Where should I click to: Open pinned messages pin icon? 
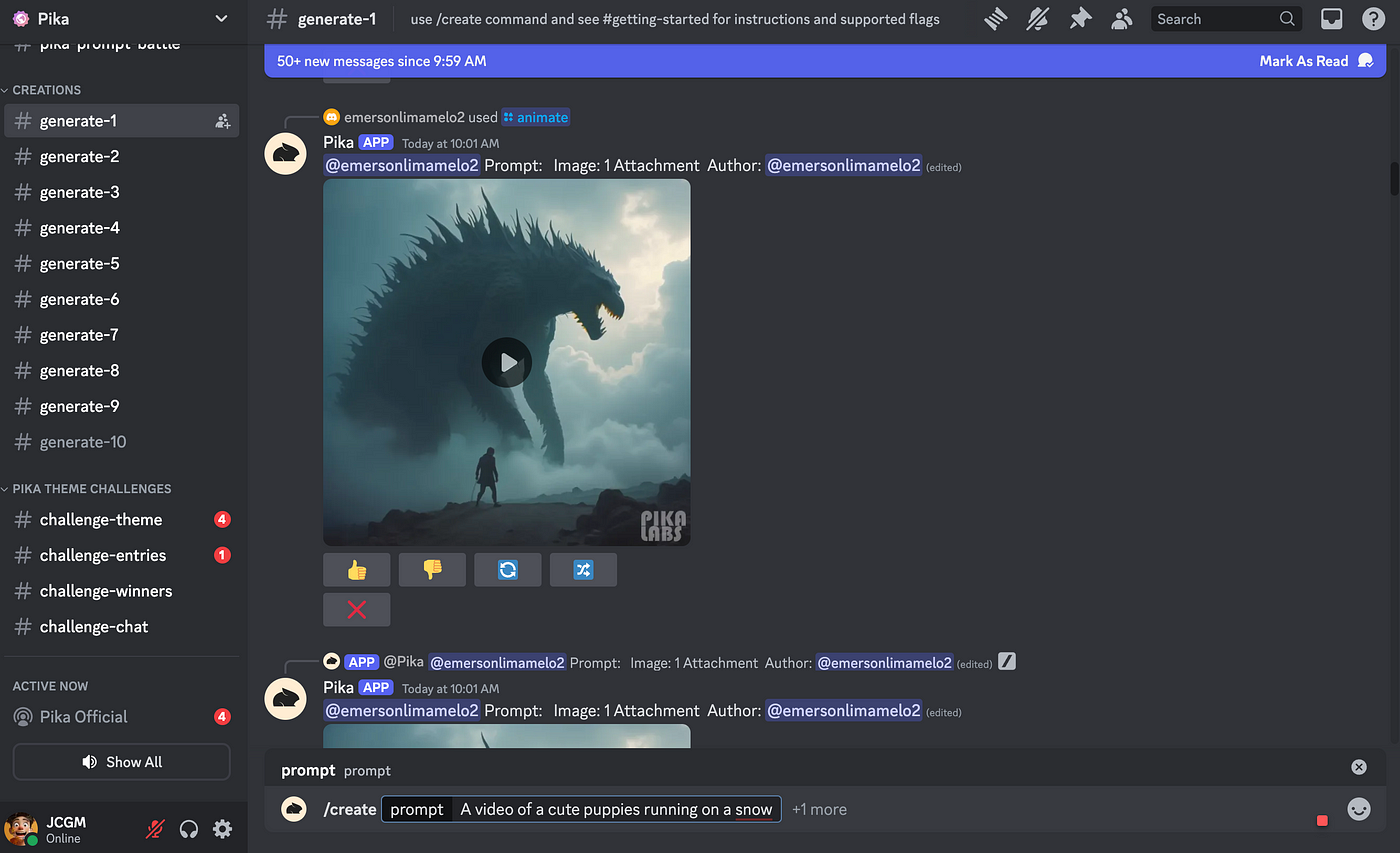[1080, 18]
